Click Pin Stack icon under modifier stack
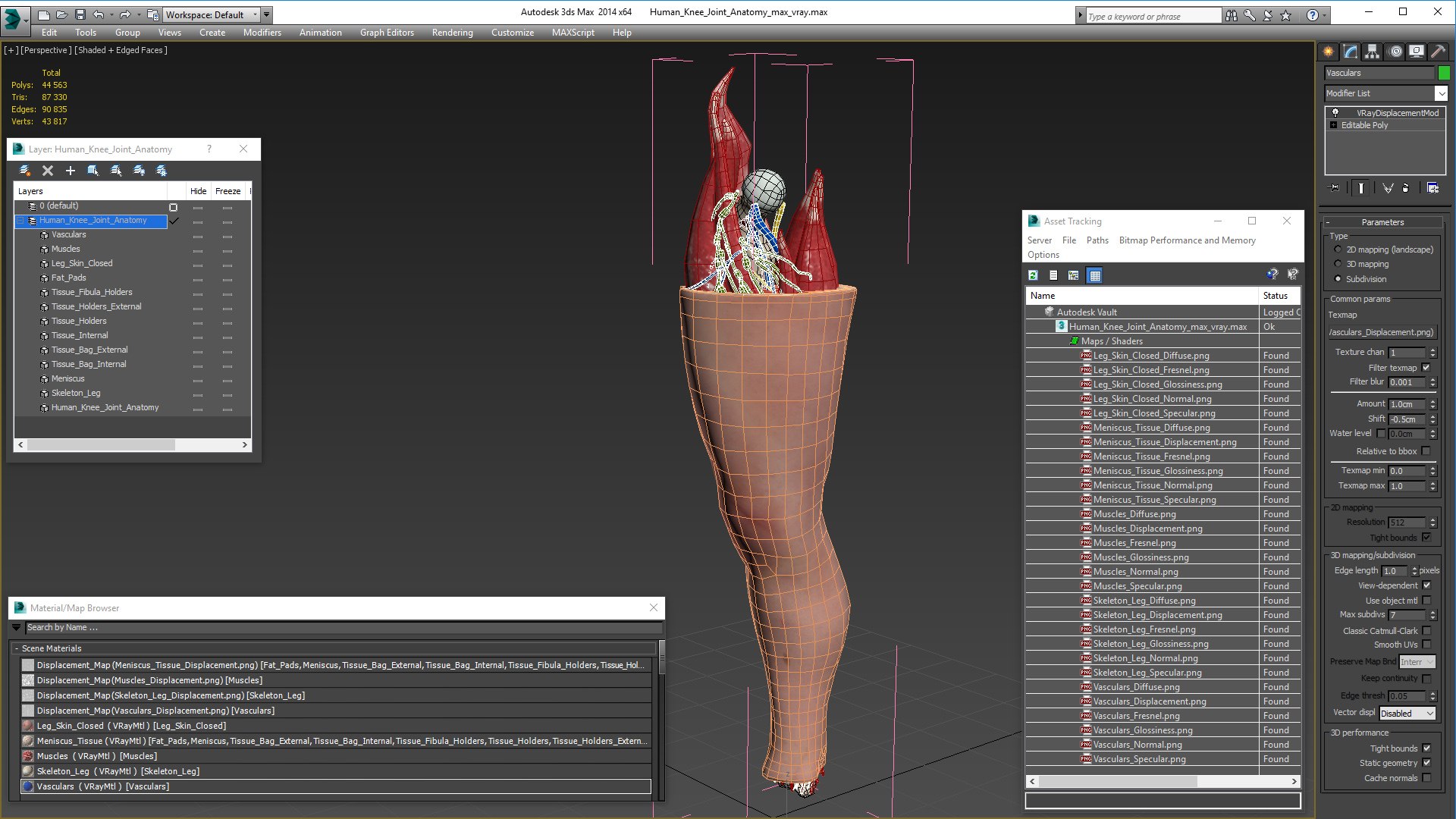The width and height of the screenshot is (1456, 819). coord(1335,188)
